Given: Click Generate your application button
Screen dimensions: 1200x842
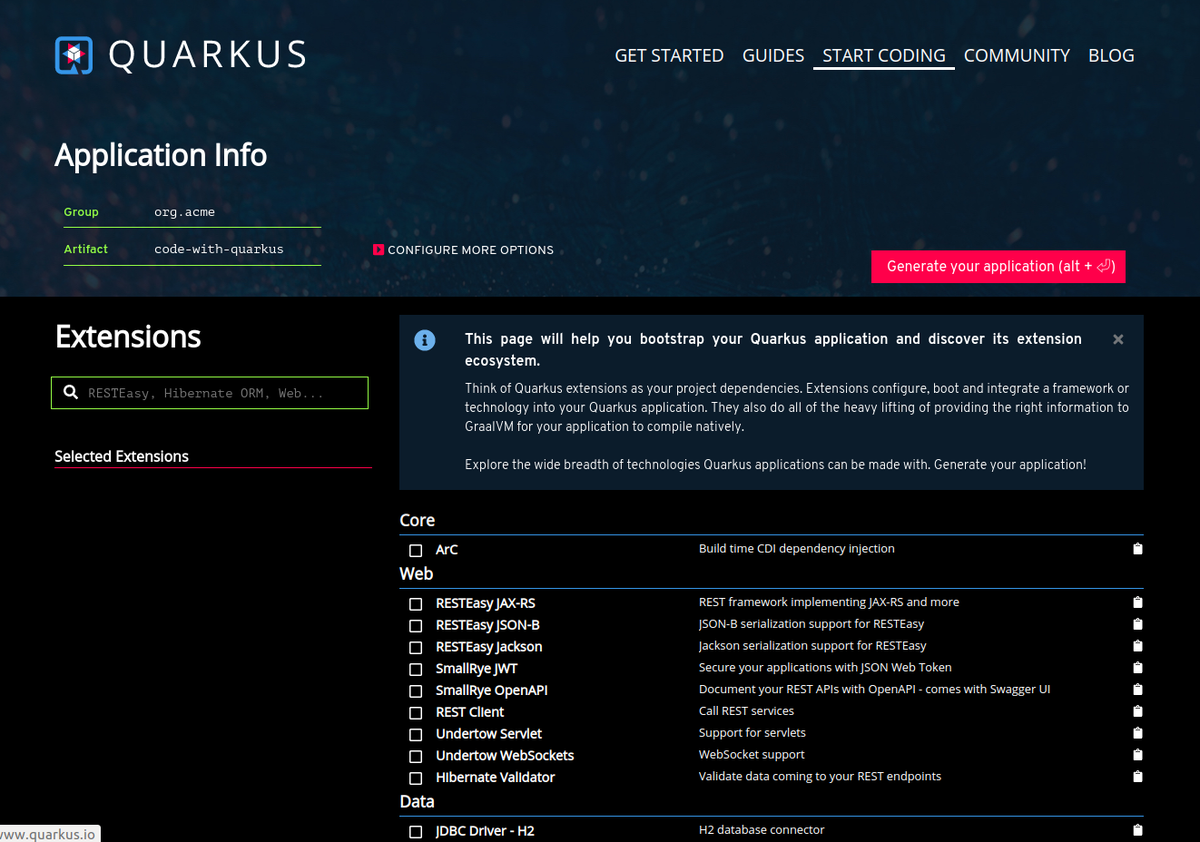Looking at the screenshot, I should (x=998, y=267).
